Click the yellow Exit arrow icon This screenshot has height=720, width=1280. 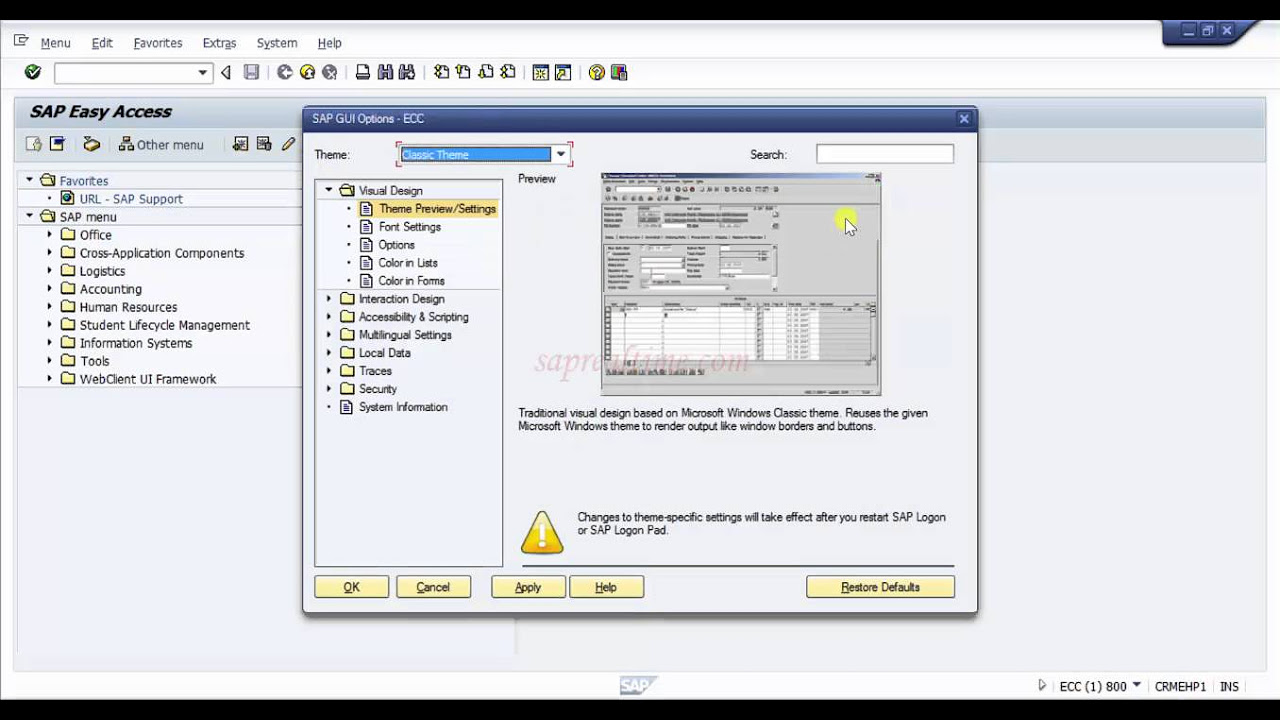(x=307, y=72)
